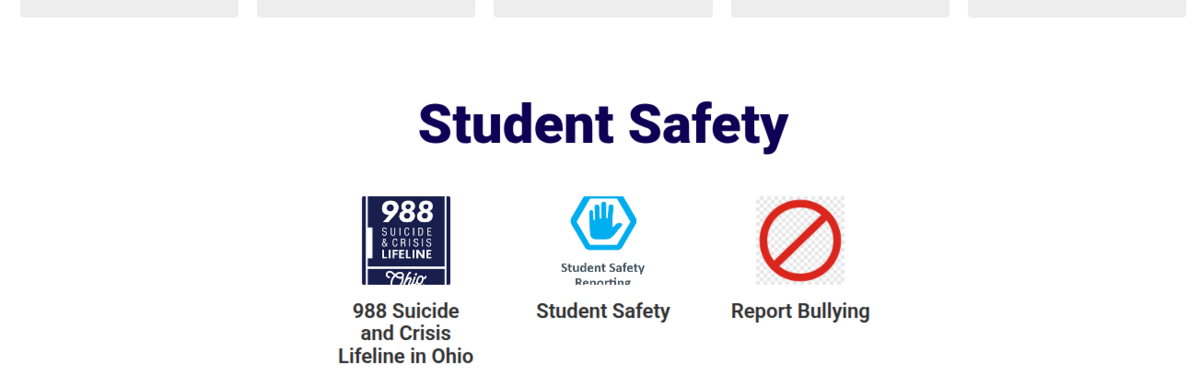Click the blue hexagon hand icon
Screen dimensions: 1200x388
pos(603,223)
